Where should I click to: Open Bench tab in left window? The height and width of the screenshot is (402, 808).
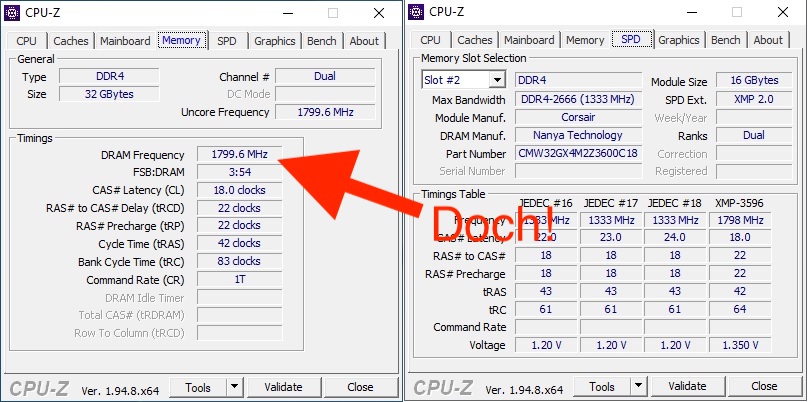(x=322, y=41)
